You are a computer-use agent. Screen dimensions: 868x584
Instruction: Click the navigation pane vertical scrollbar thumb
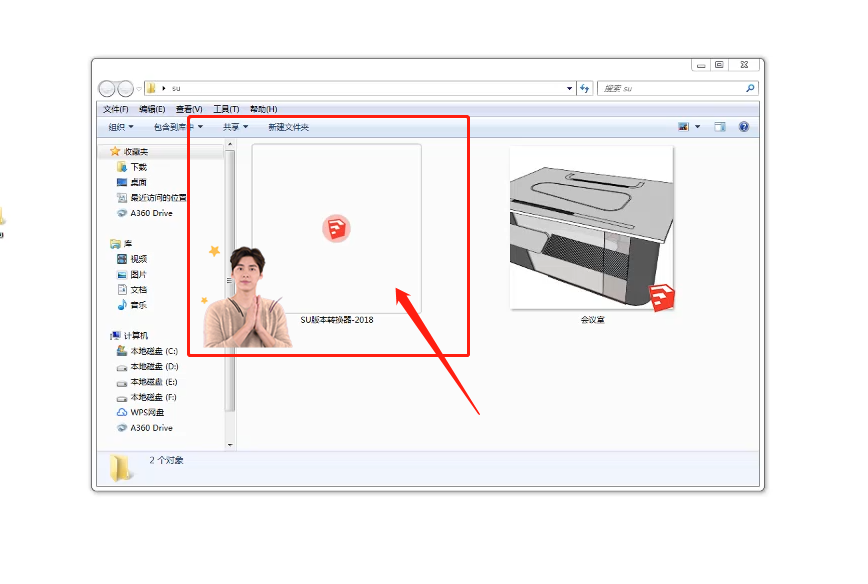[x=230, y=280]
